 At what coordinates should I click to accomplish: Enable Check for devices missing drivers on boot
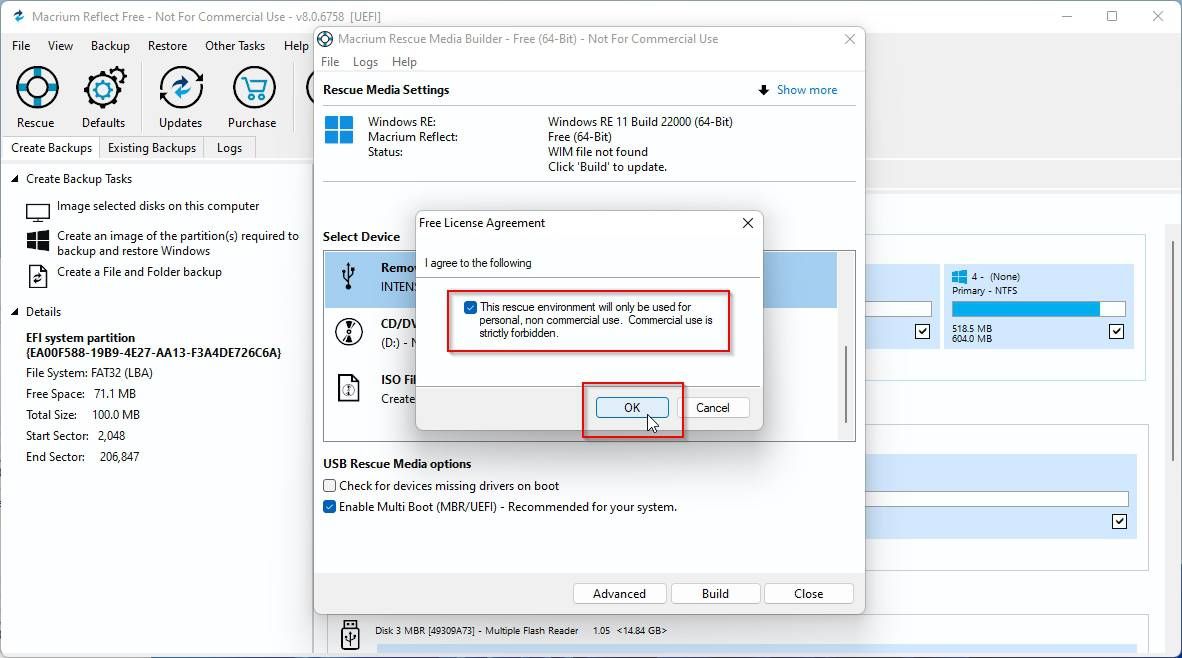coord(329,485)
